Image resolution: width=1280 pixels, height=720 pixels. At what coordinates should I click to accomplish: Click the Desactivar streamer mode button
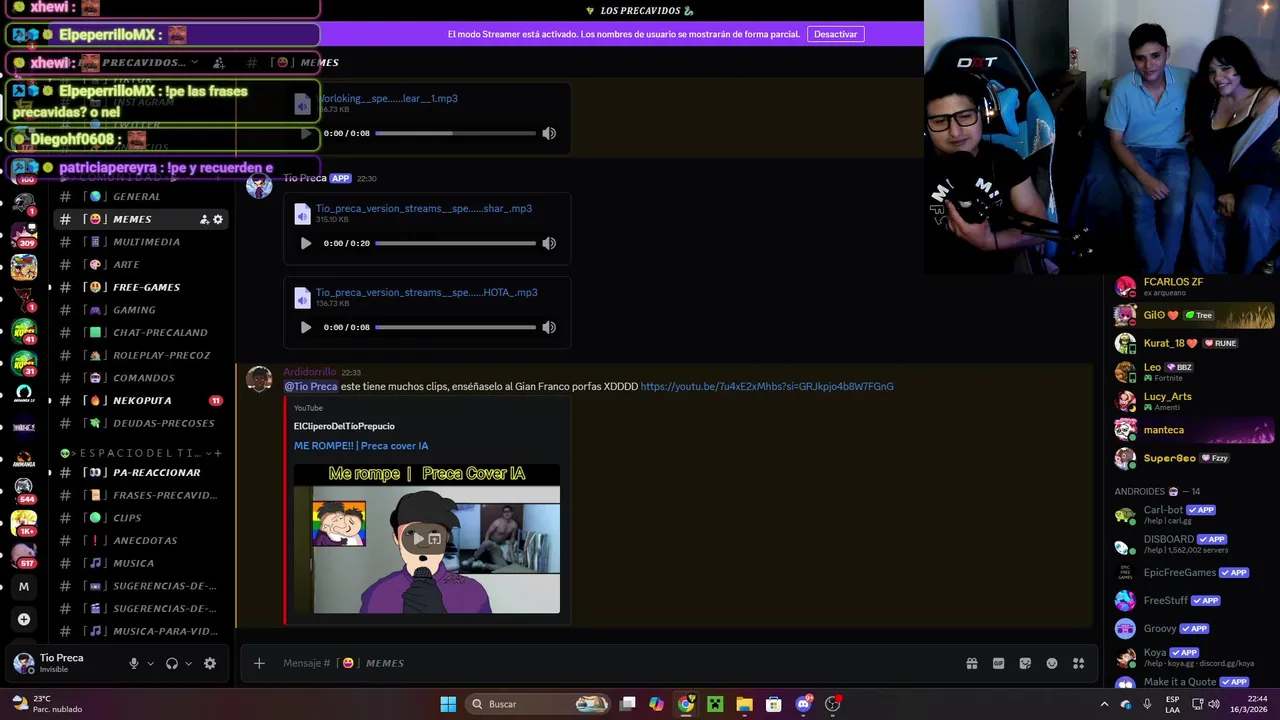pyautogui.click(x=835, y=34)
